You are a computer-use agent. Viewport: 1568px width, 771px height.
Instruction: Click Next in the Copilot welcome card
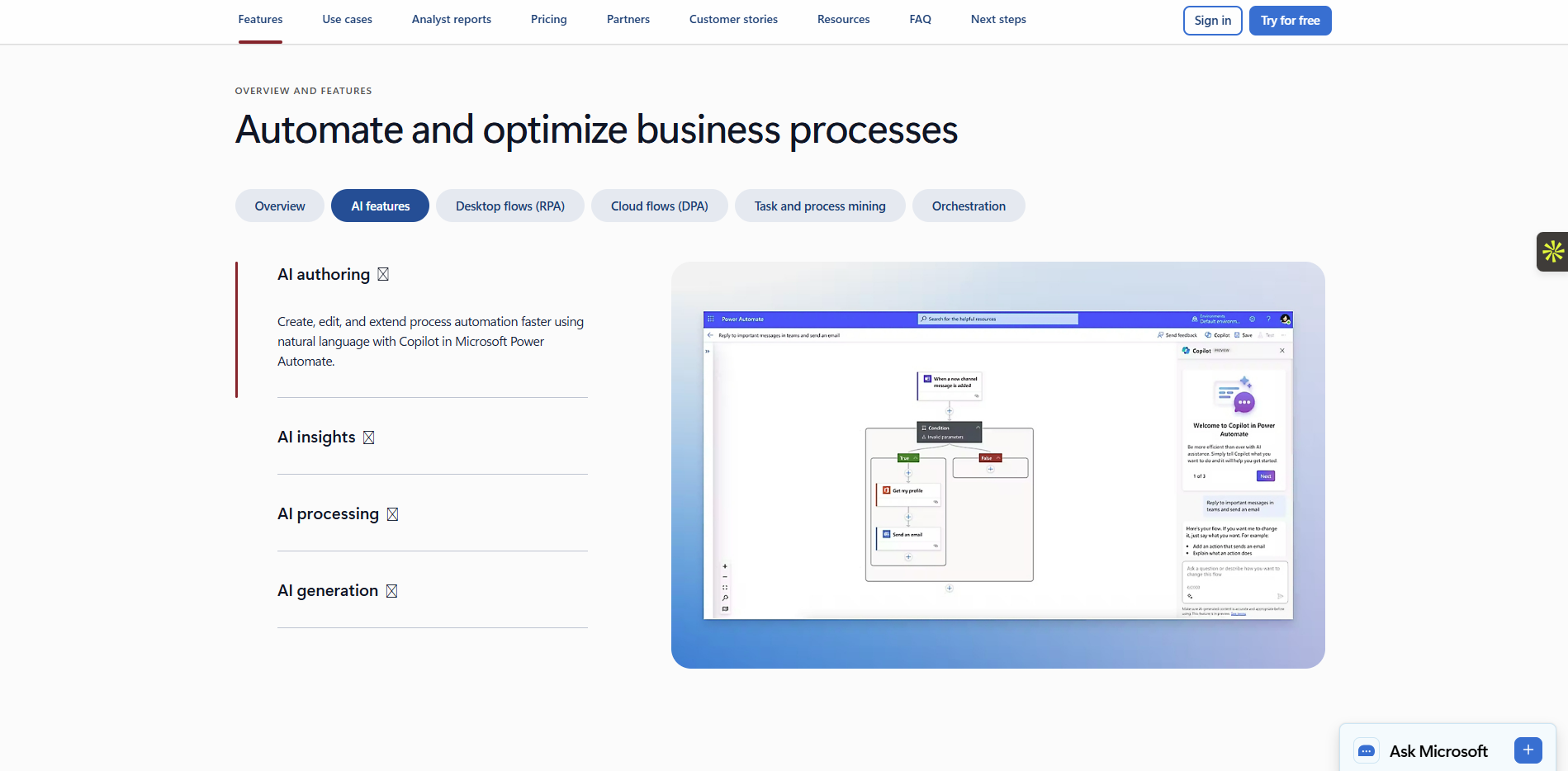click(x=1266, y=476)
